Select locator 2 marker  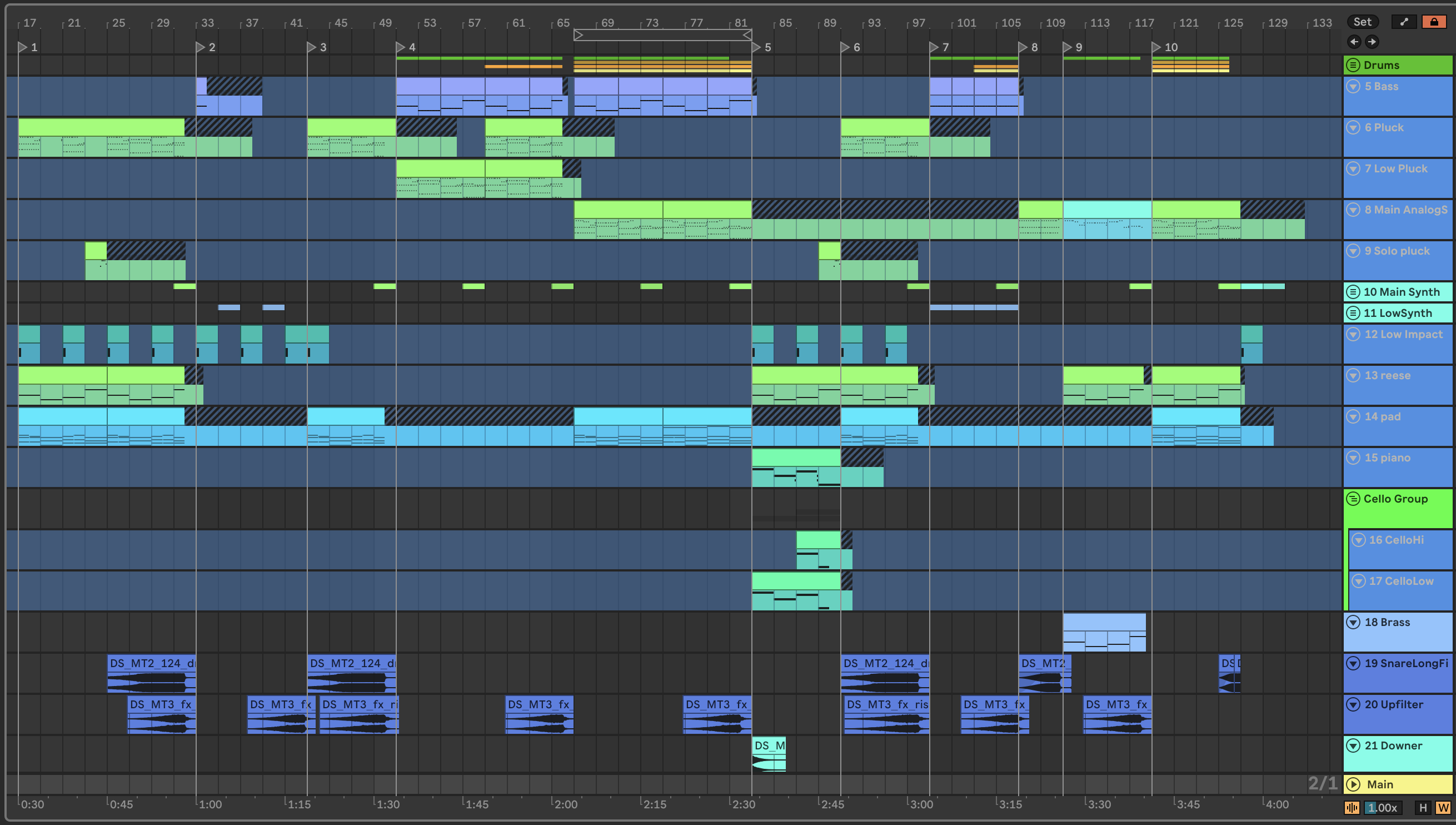coord(201,47)
